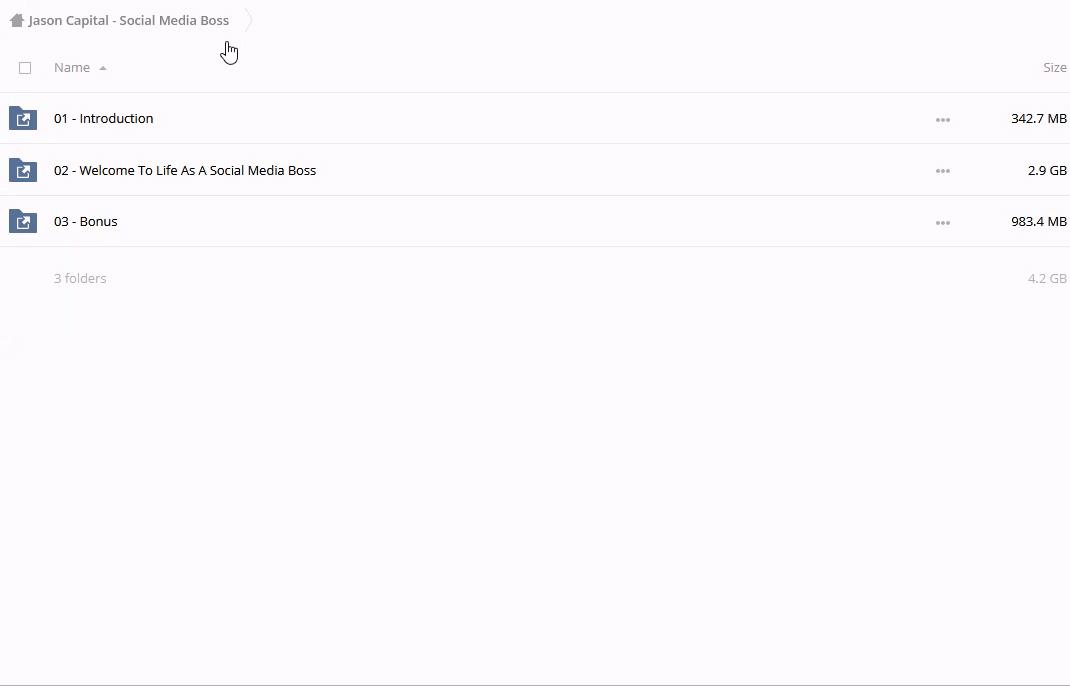Click the breadcrumb chevron after the folder title
Image resolution: width=1070 pixels, height=686 pixels.
point(248,20)
